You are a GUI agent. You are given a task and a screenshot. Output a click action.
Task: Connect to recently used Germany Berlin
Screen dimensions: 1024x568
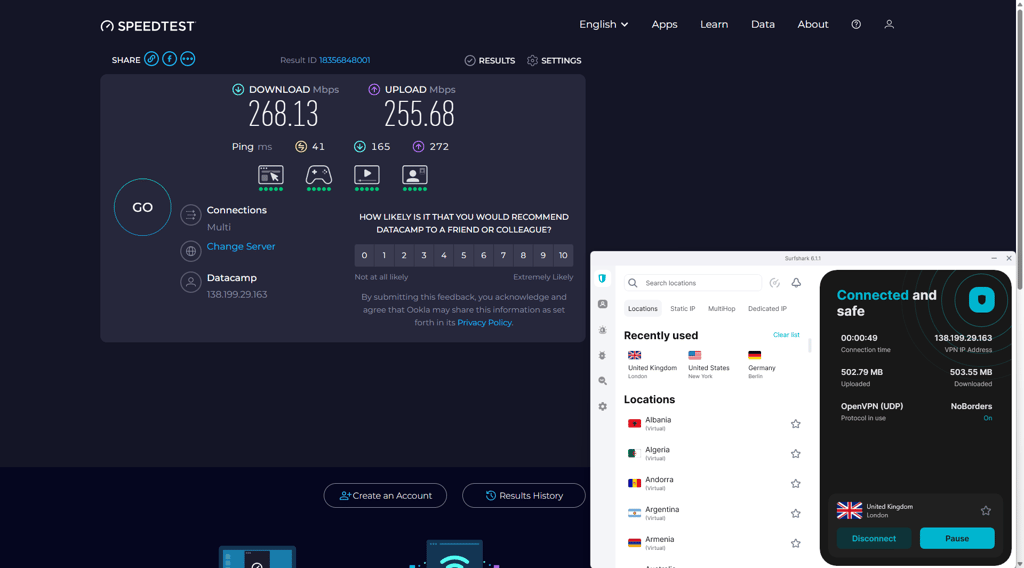[x=761, y=364]
